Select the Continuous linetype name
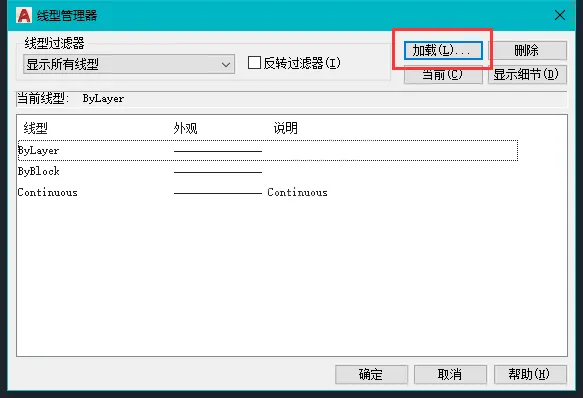Viewport: 583px width, 398px height. (48, 192)
